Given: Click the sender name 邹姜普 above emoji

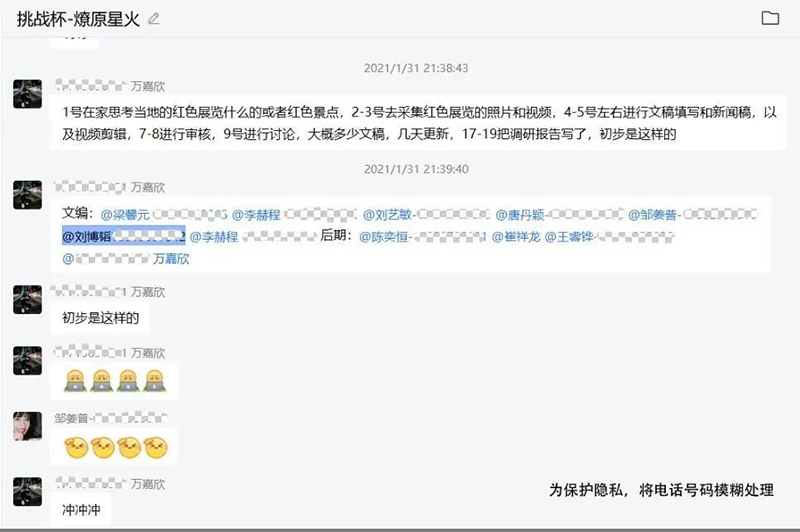Looking at the screenshot, I should 71,418.
